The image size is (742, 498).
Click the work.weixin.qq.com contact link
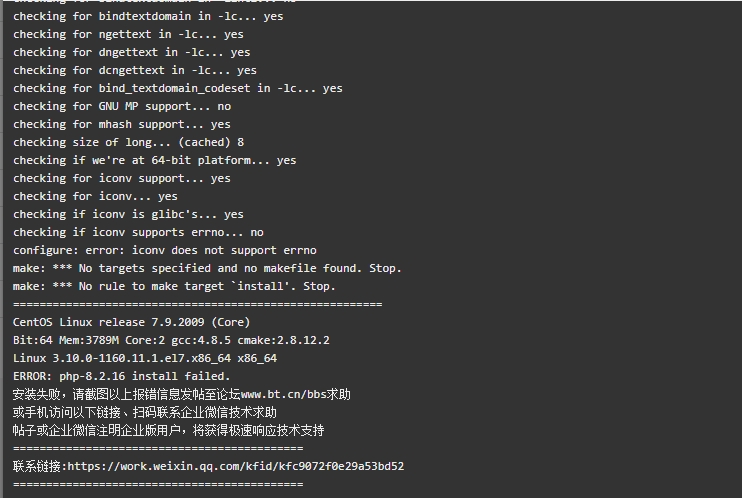[236, 466]
